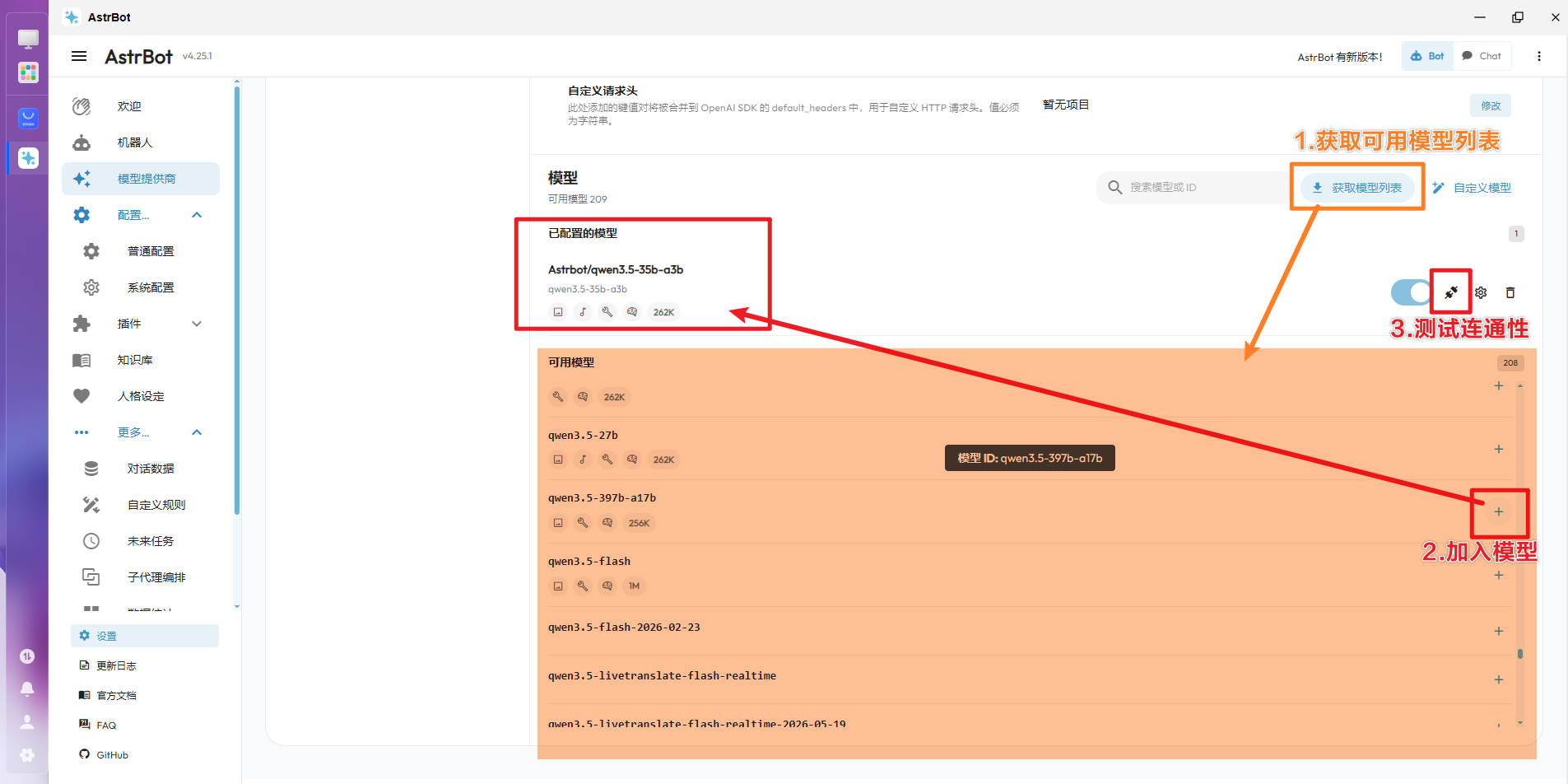Click the tool wrench icon of qwen3.5-35b-a3b

(x=607, y=312)
